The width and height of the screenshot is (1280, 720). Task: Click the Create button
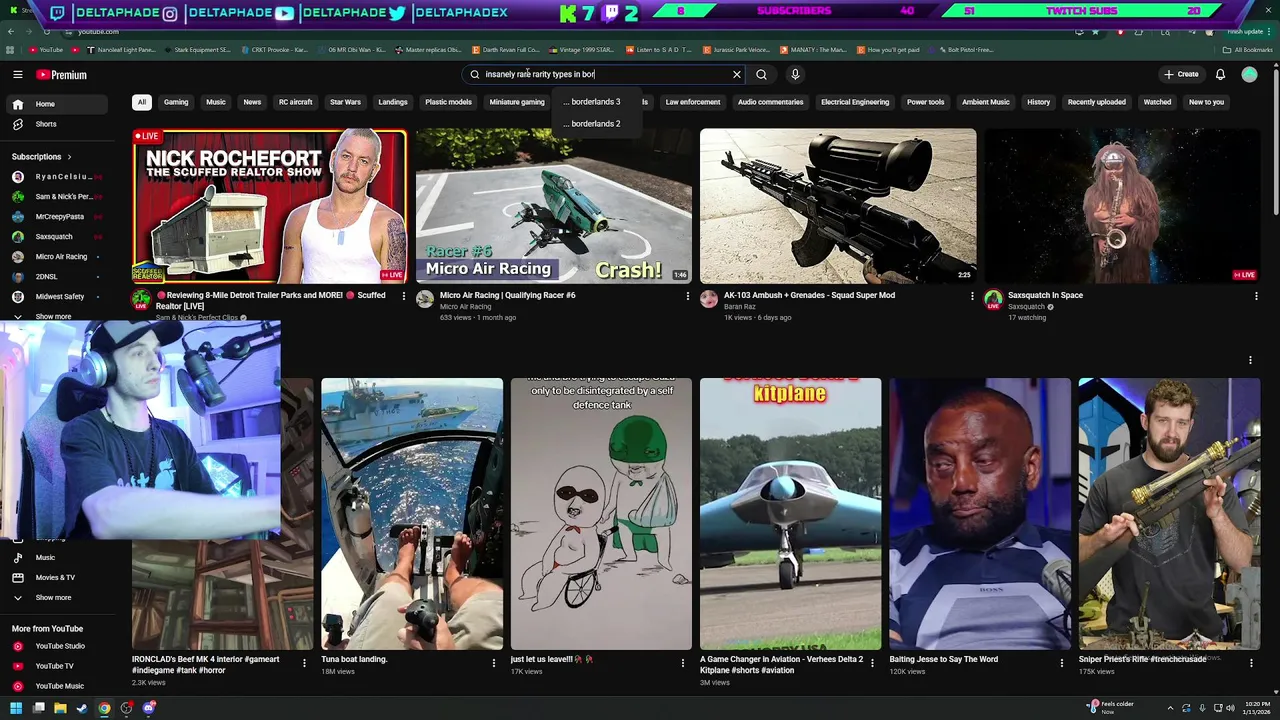point(1181,74)
